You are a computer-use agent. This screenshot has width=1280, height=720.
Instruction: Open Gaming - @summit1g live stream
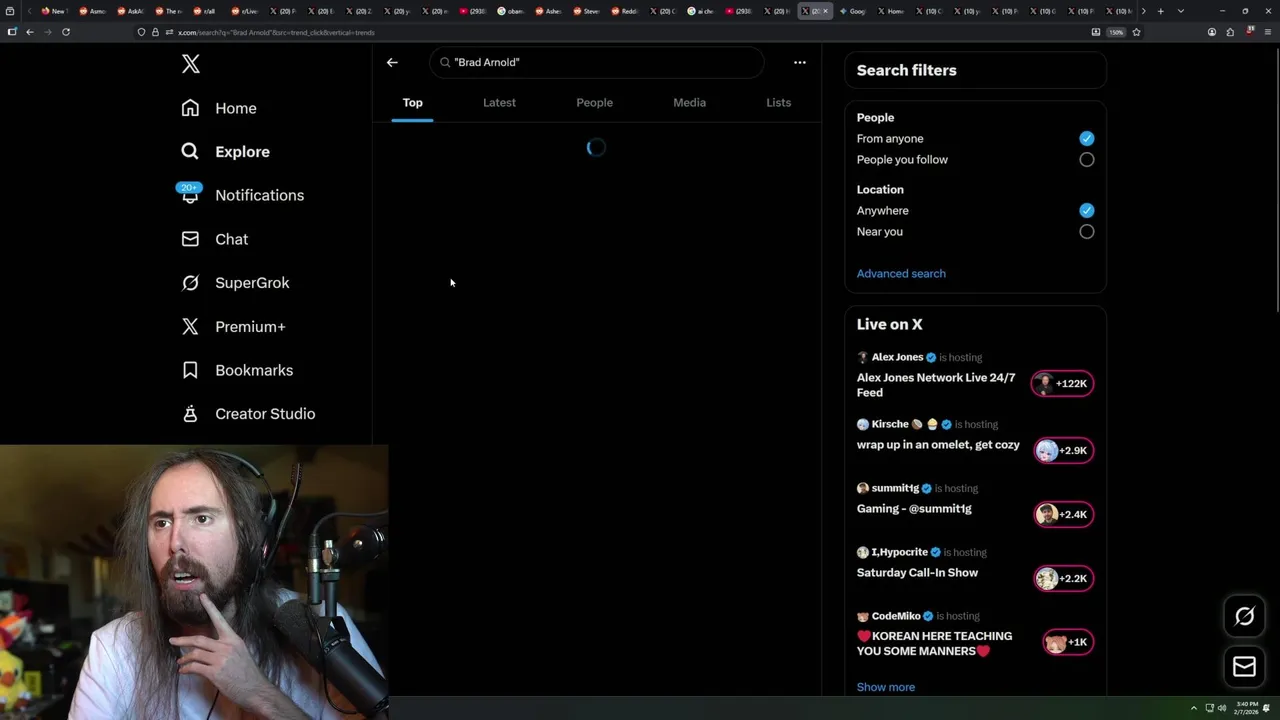point(914,509)
